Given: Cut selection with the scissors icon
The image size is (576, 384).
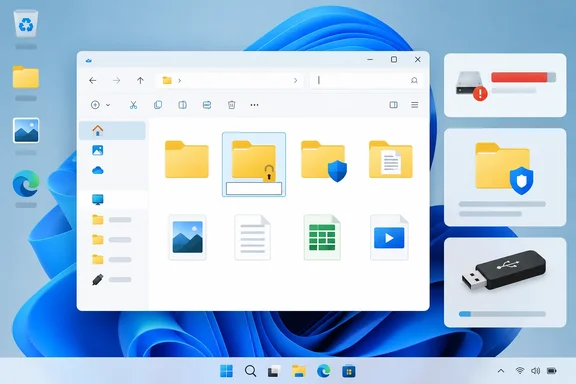Looking at the screenshot, I should tap(133, 105).
